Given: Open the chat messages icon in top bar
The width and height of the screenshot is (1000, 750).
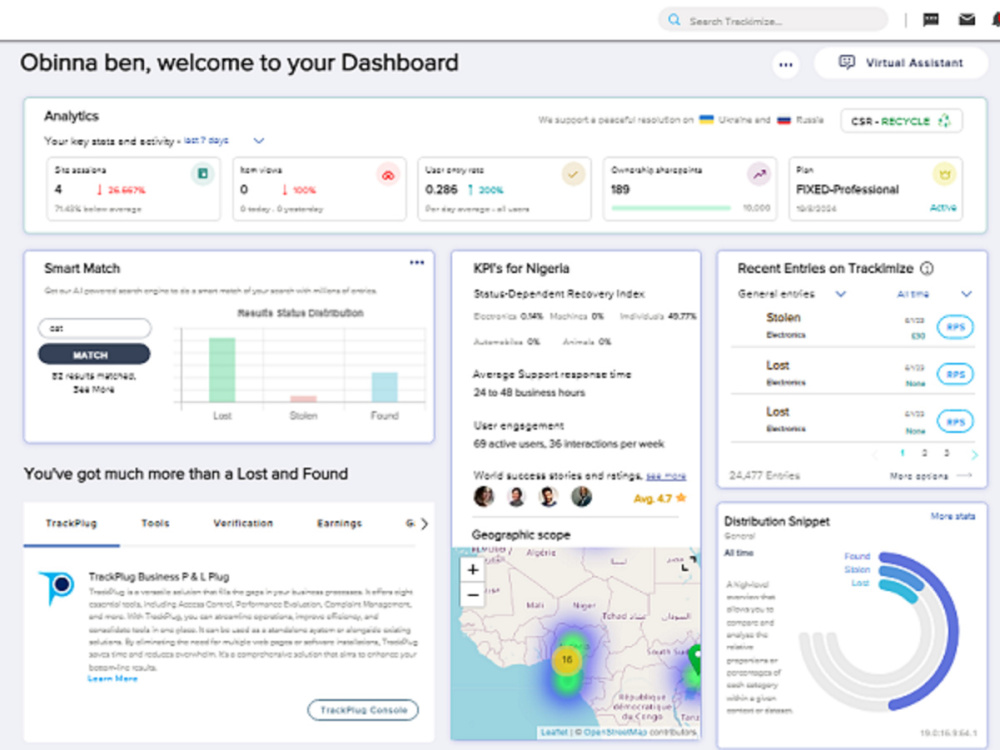Looking at the screenshot, I should click(x=930, y=20).
